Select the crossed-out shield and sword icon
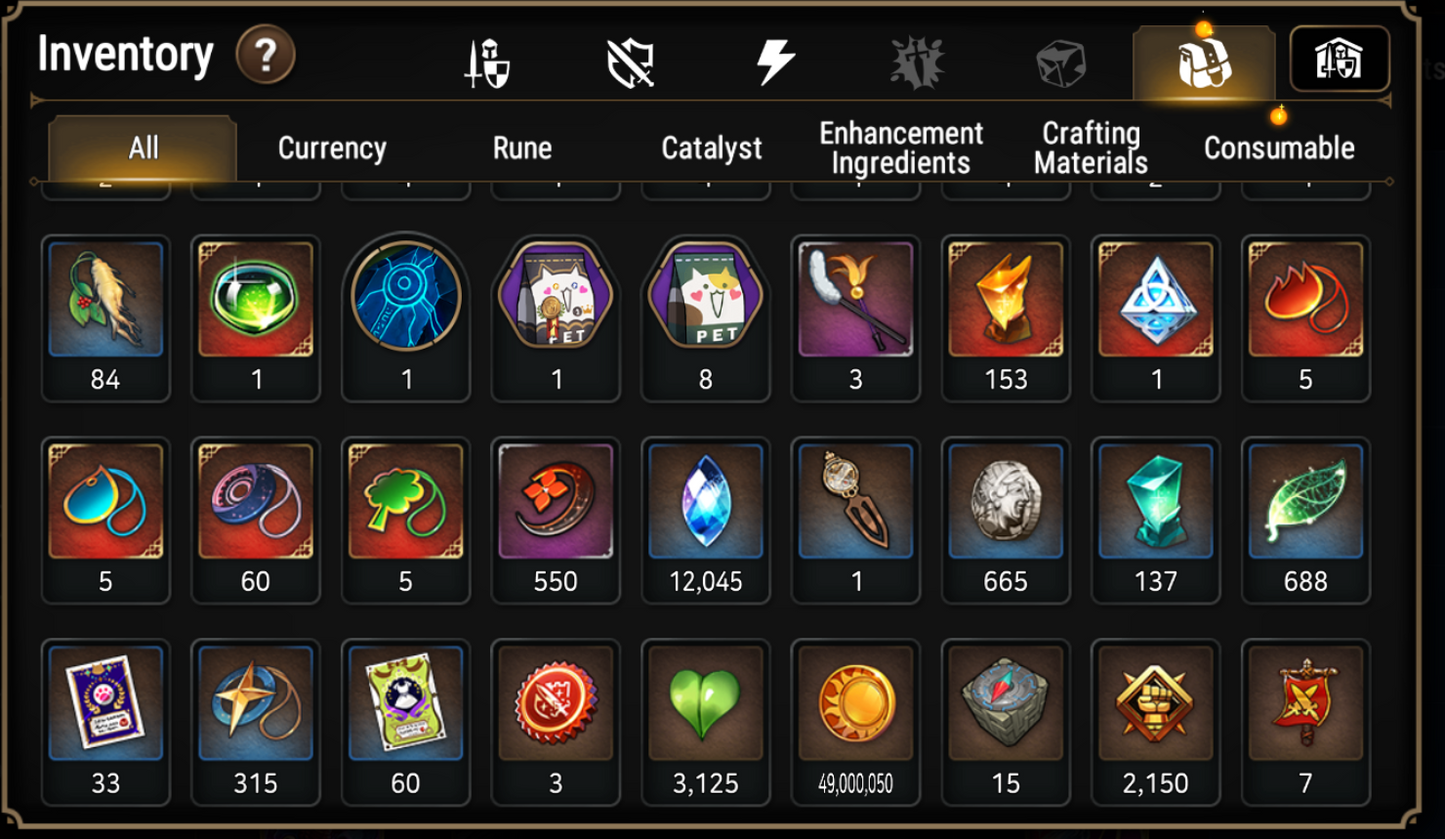The image size is (1445, 839). (631, 64)
